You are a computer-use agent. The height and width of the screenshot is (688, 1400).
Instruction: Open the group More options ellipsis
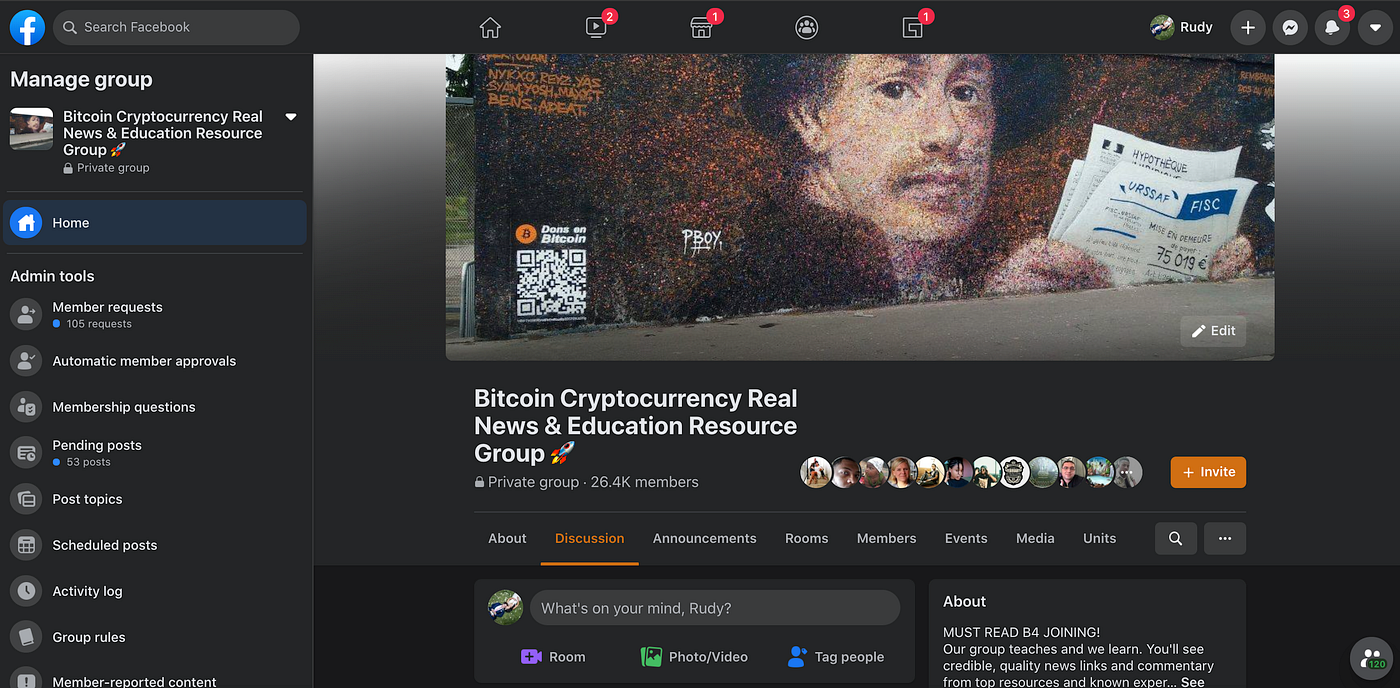(x=1225, y=538)
